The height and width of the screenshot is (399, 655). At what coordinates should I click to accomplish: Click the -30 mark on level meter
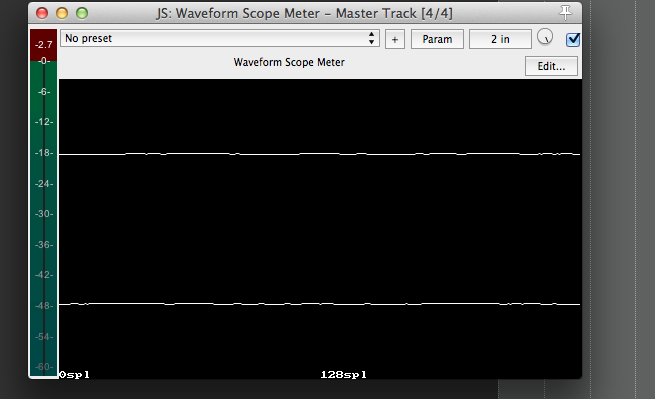click(x=44, y=214)
